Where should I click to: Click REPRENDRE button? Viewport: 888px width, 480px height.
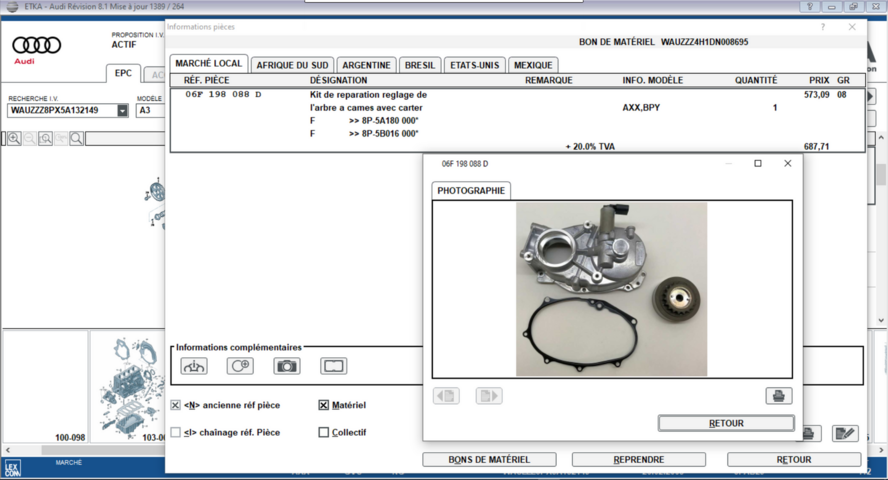pyautogui.click(x=639, y=460)
